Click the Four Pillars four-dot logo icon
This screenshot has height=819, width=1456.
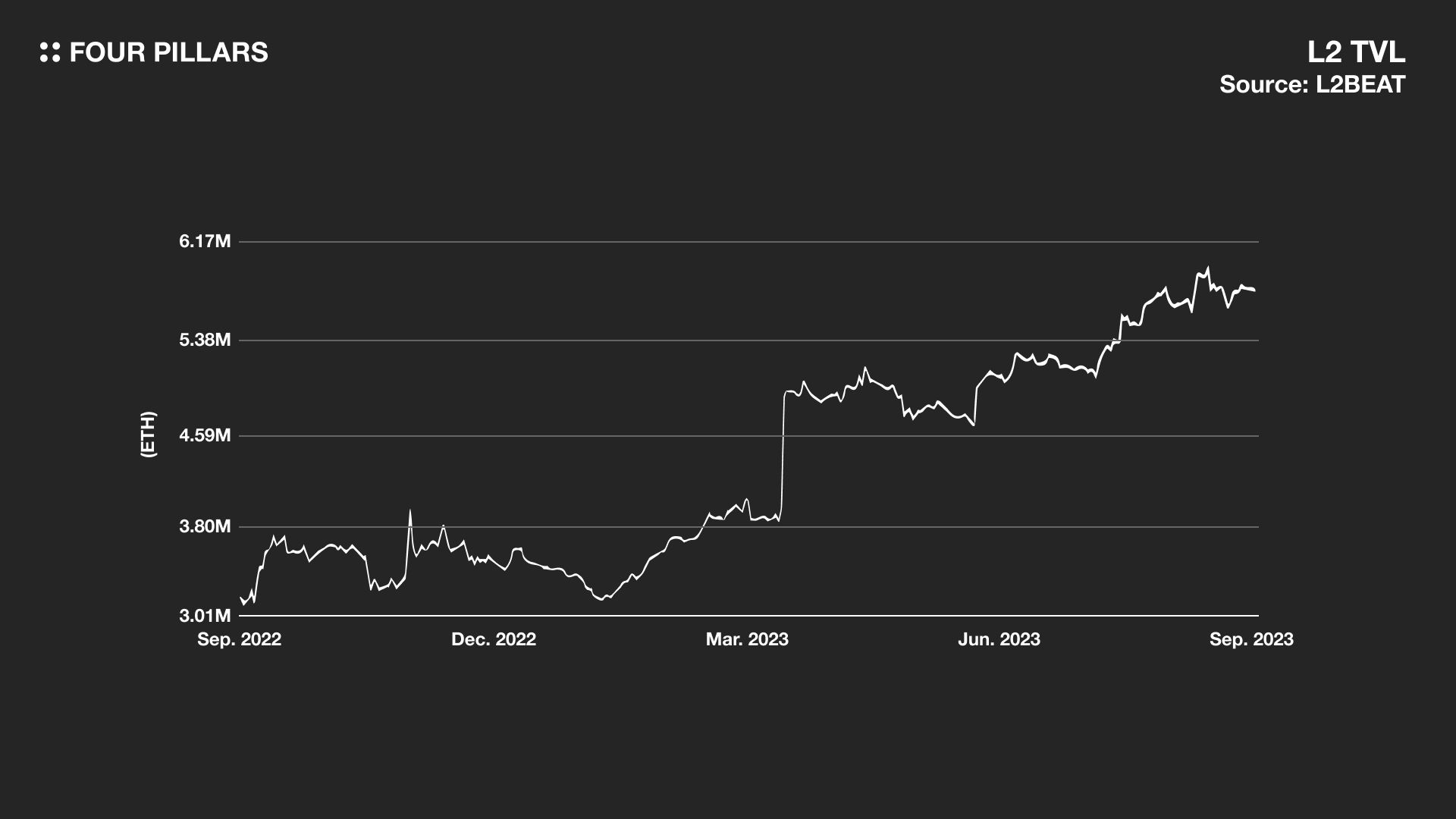point(49,52)
